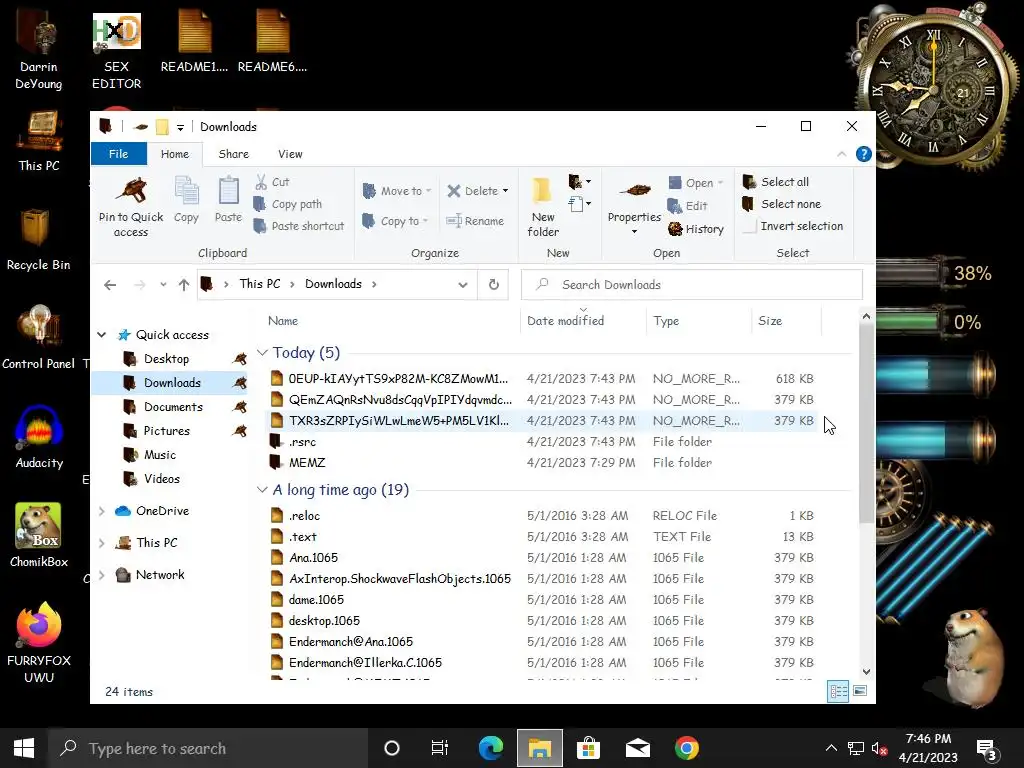Click the Copy path command
Viewport: 1024px width, 768px height.
[x=287, y=204]
